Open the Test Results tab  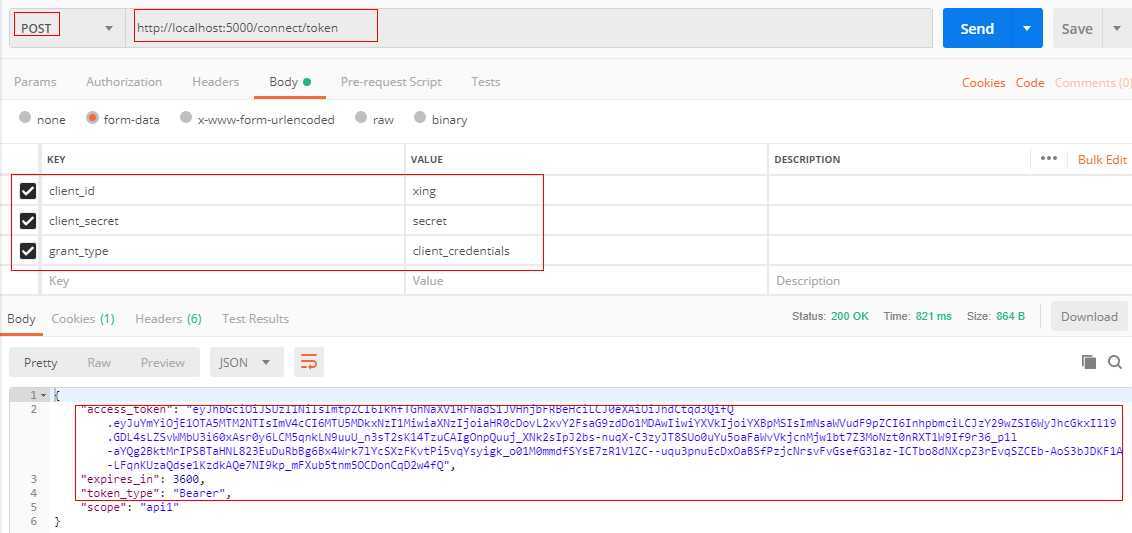point(255,318)
